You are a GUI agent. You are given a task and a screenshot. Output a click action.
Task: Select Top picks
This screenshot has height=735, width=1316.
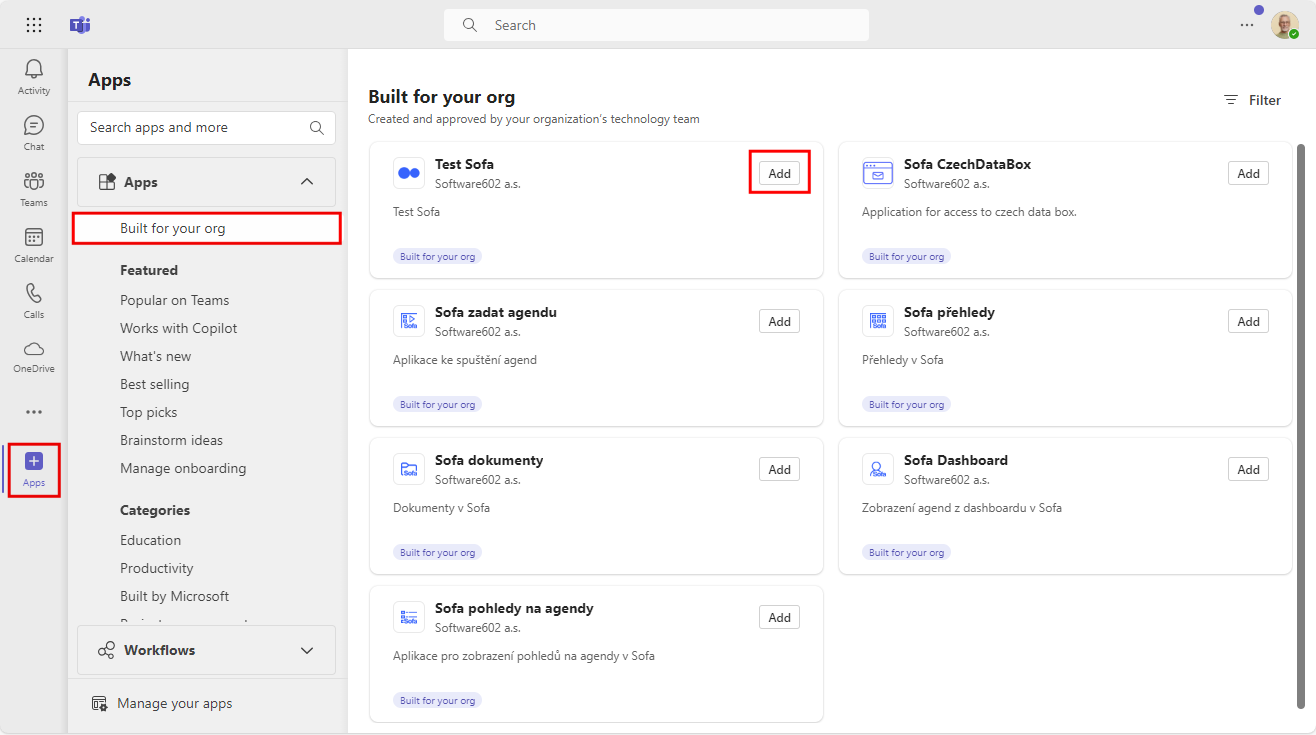[149, 412]
